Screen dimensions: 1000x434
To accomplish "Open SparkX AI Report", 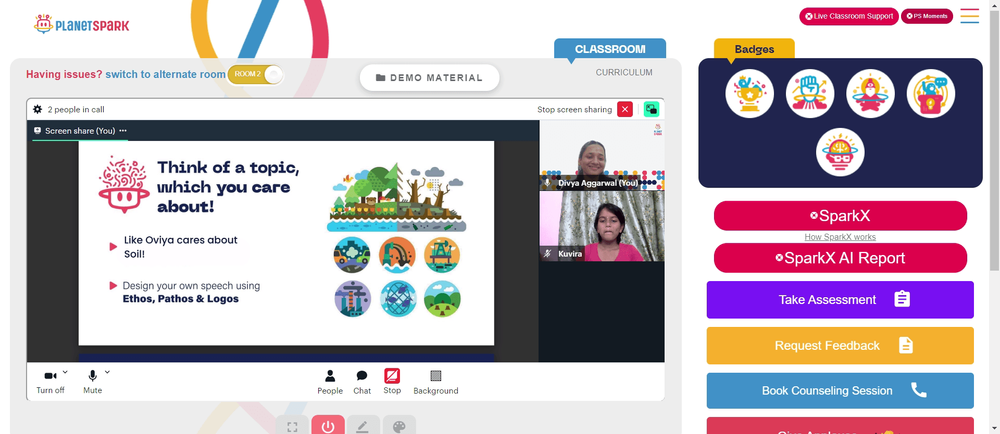I will [840, 258].
